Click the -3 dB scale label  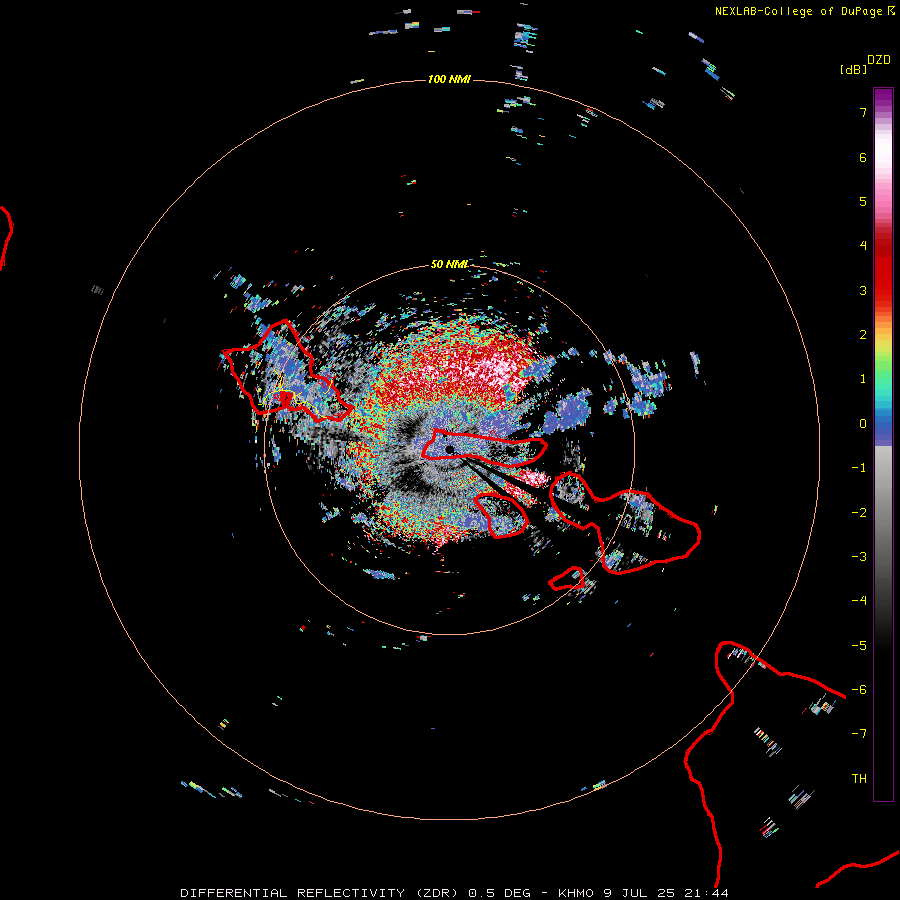pyautogui.click(x=859, y=557)
